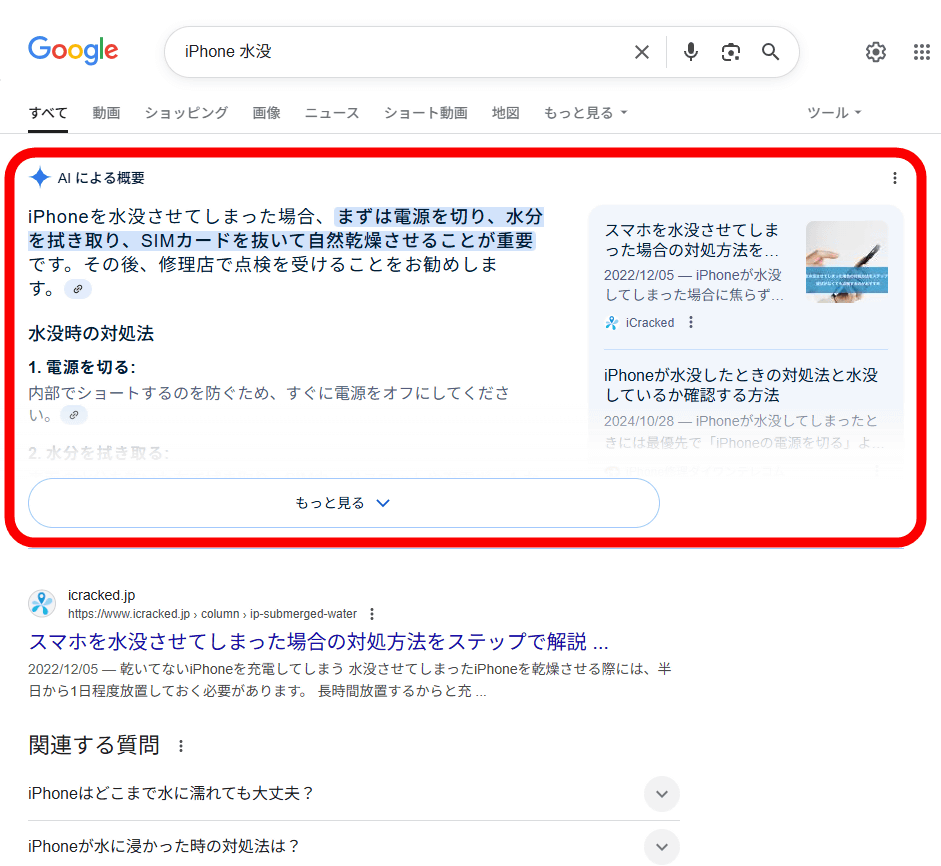This screenshot has width=941, height=866.
Task: Open three-dot menu beside icracked.jp URL
Action: click(372, 614)
